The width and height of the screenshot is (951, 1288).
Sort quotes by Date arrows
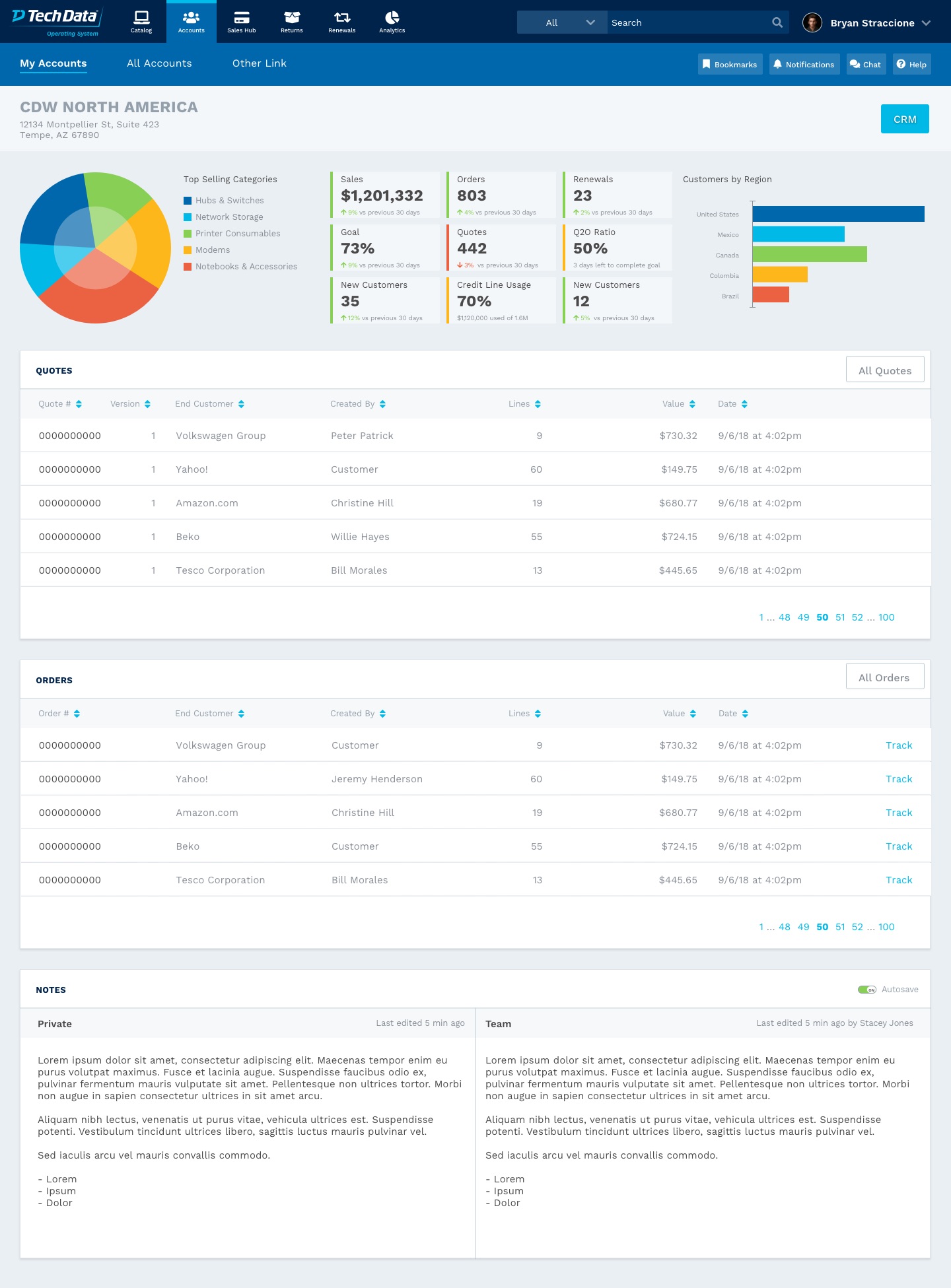coord(744,404)
